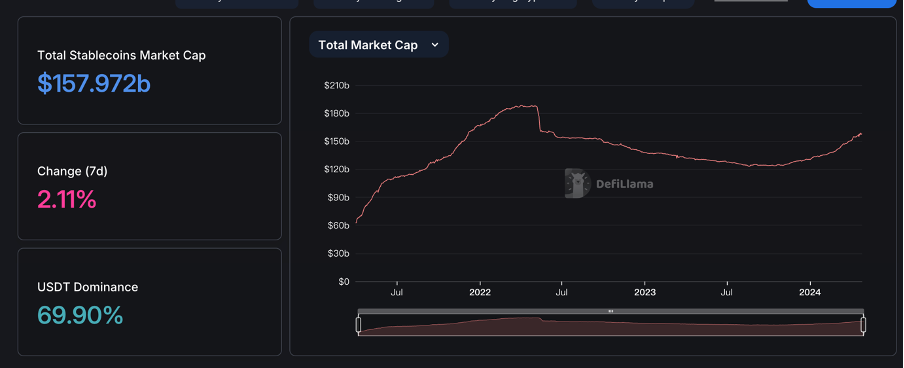
Task: Grab the right handle of the range selector
Action: coord(863,325)
